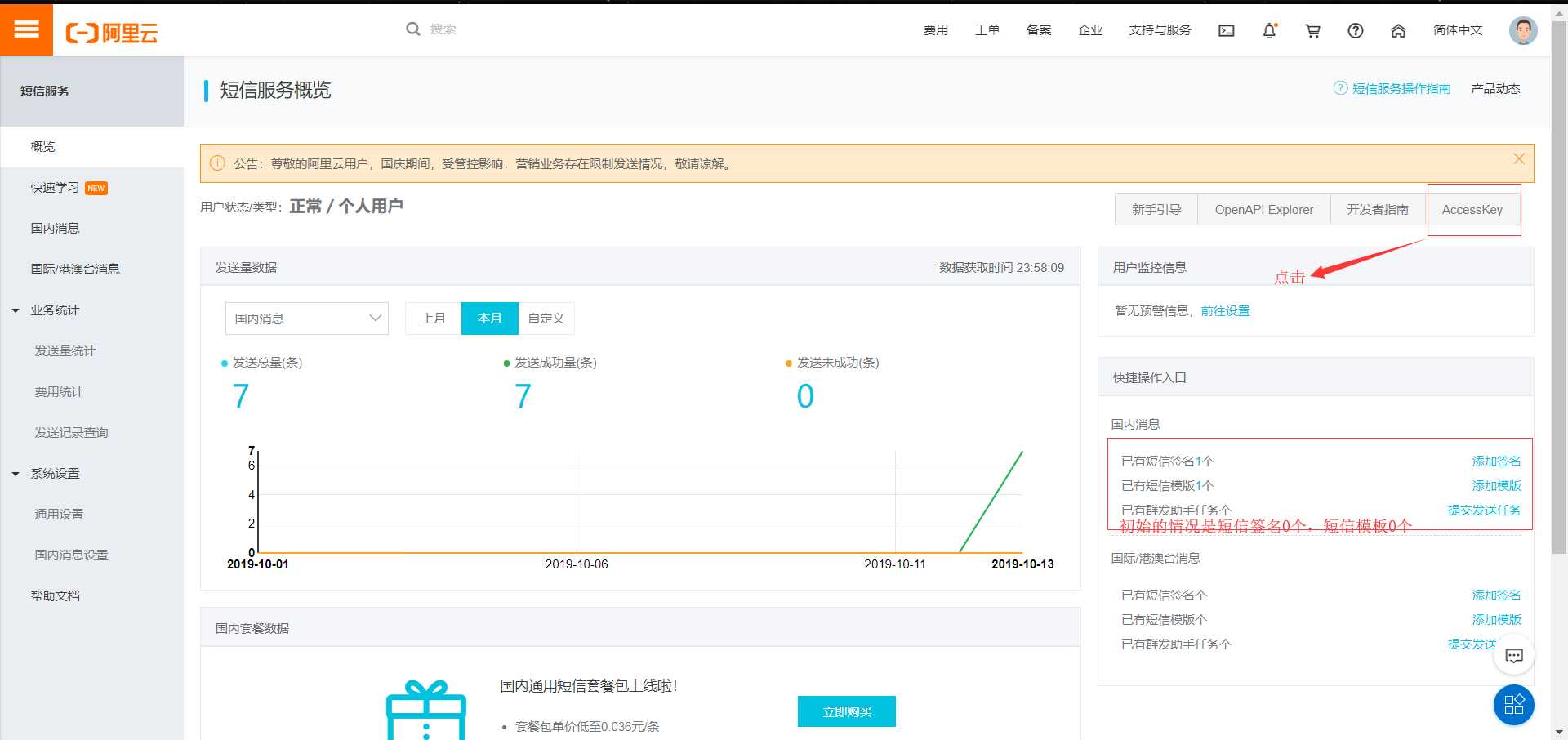Collapse the 业务统计 sidebar section
Viewport: 1568px width, 740px height.
click(54, 310)
